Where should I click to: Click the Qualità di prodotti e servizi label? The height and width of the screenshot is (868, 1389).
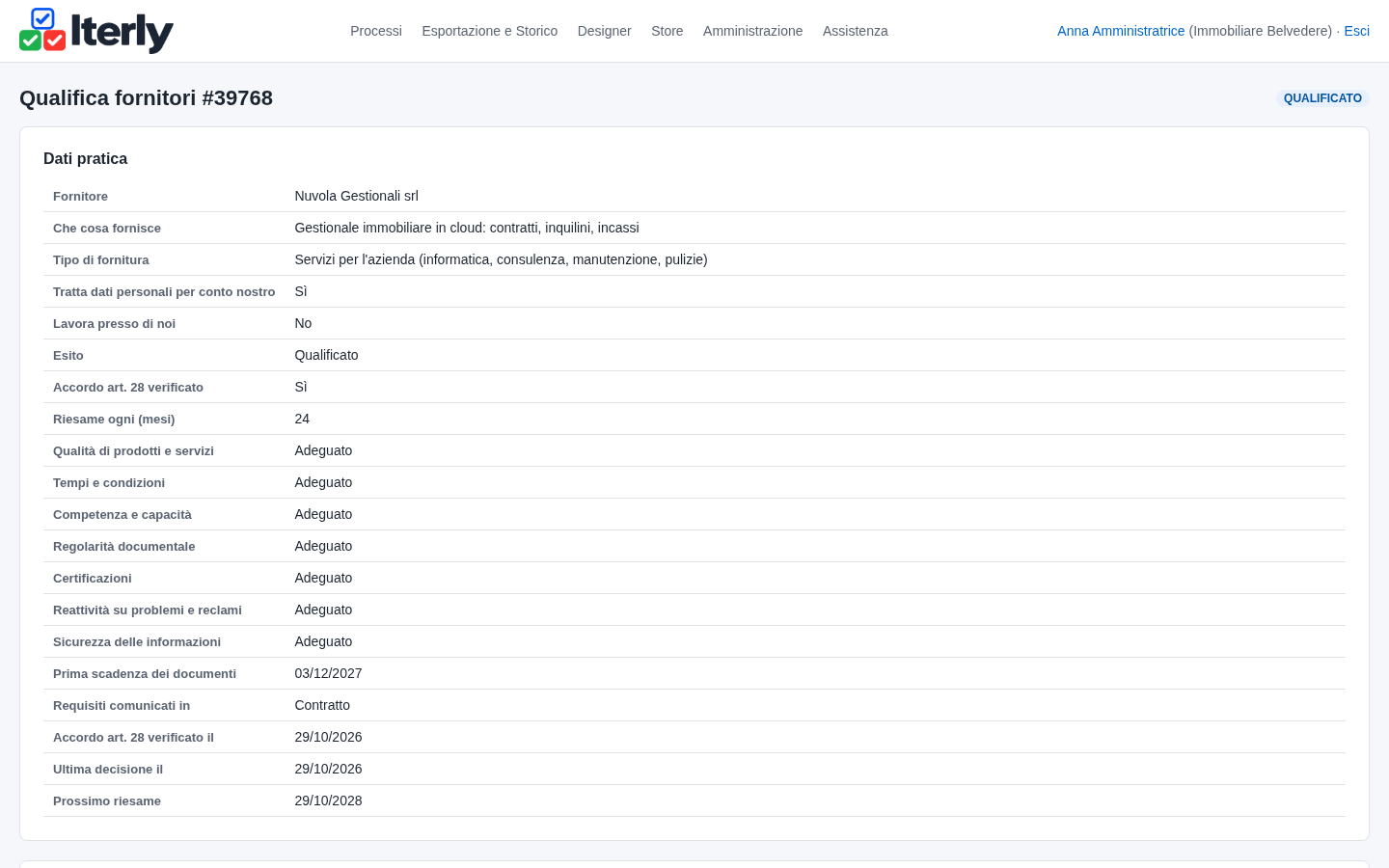(133, 451)
